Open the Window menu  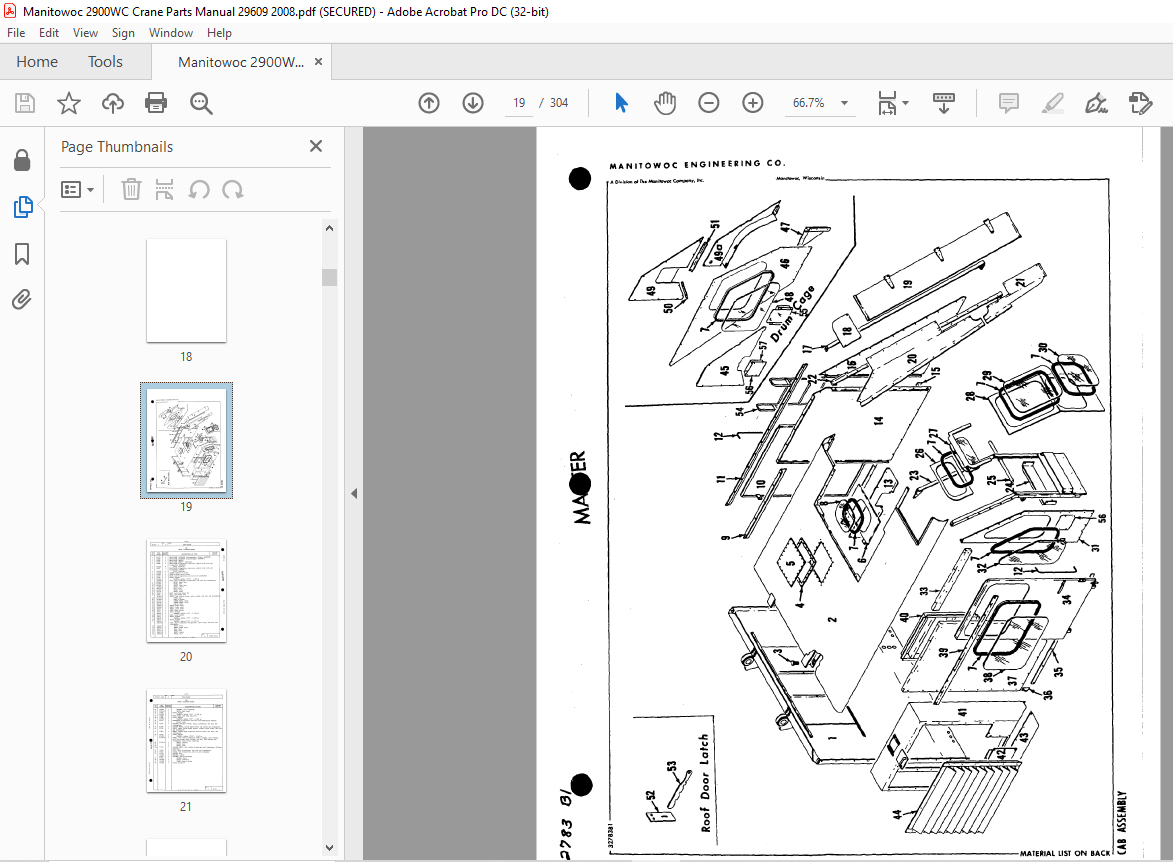click(x=171, y=33)
